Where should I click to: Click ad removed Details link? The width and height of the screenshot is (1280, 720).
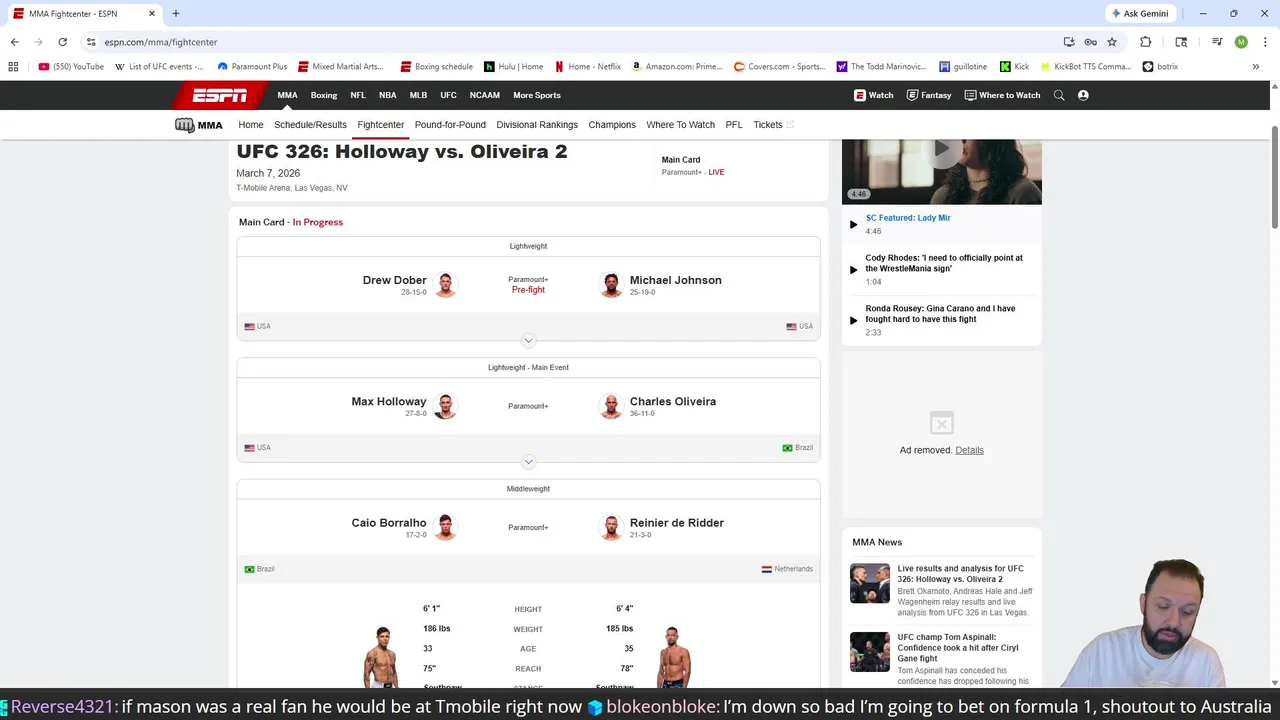pos(969,450)
